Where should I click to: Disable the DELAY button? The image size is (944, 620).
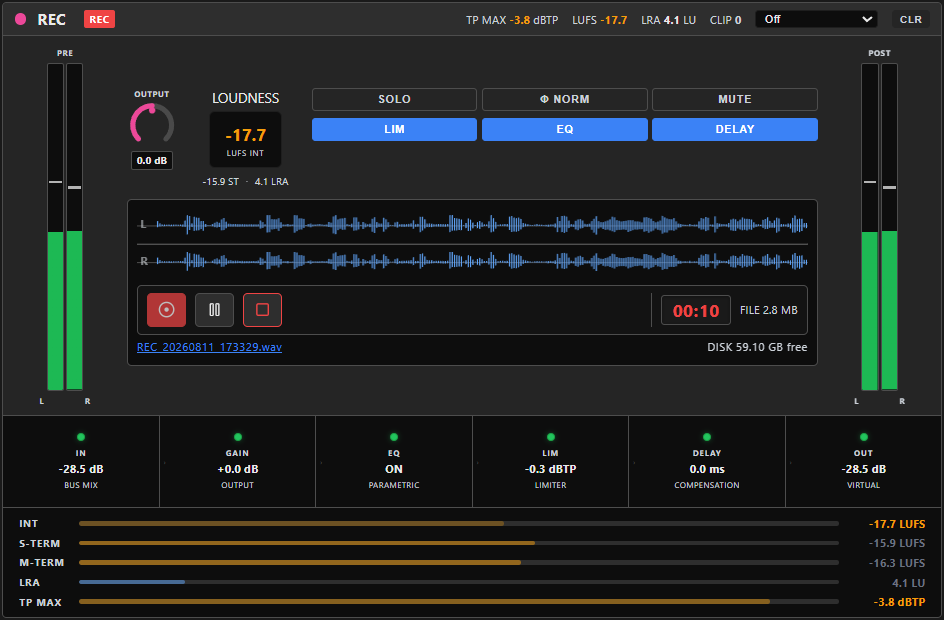(734, 129)
